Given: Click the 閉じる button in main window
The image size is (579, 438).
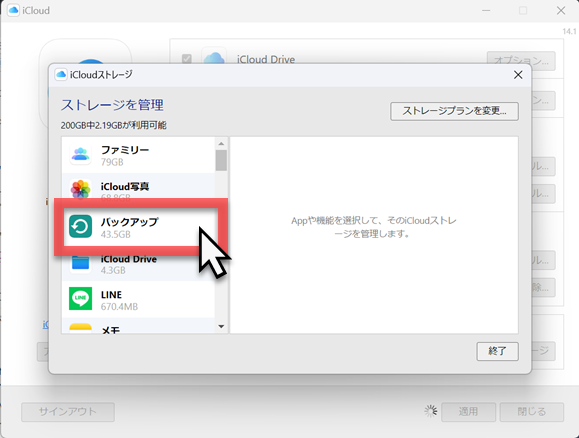Looking at the screenshot, I should click(532, 412).
